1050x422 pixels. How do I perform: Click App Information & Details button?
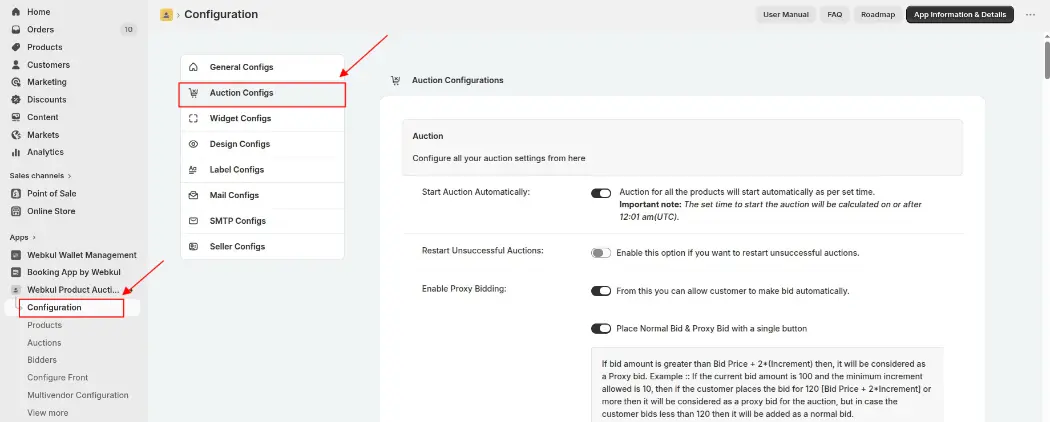(x=960, y=14)
